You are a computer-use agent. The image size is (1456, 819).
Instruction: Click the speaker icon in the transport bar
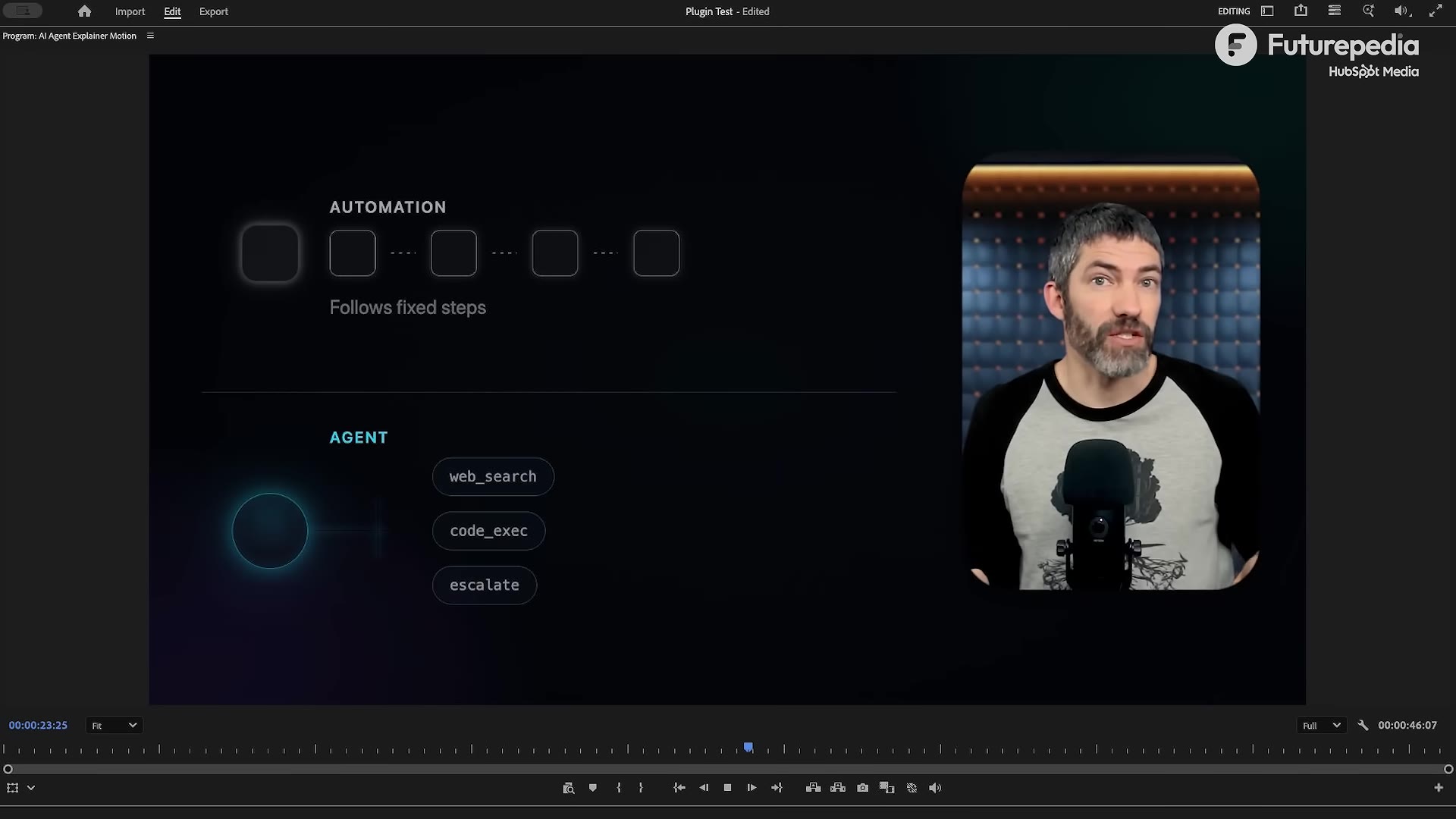click(x=935, y=788)
